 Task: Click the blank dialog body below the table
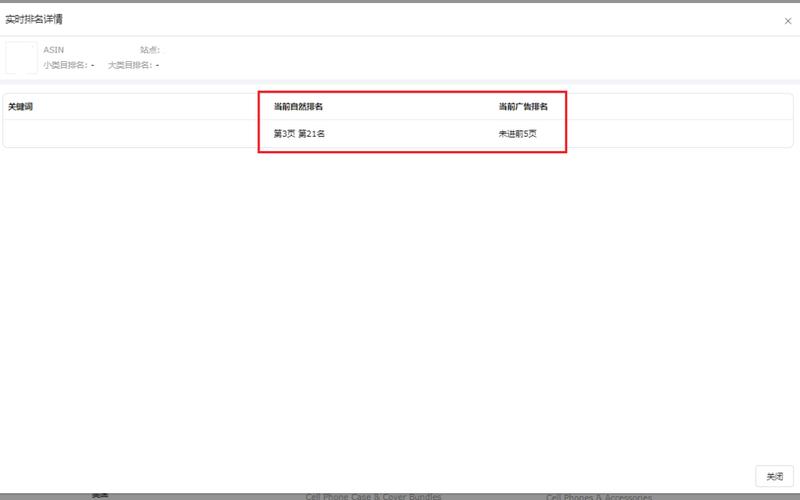(x=400, y=300)
